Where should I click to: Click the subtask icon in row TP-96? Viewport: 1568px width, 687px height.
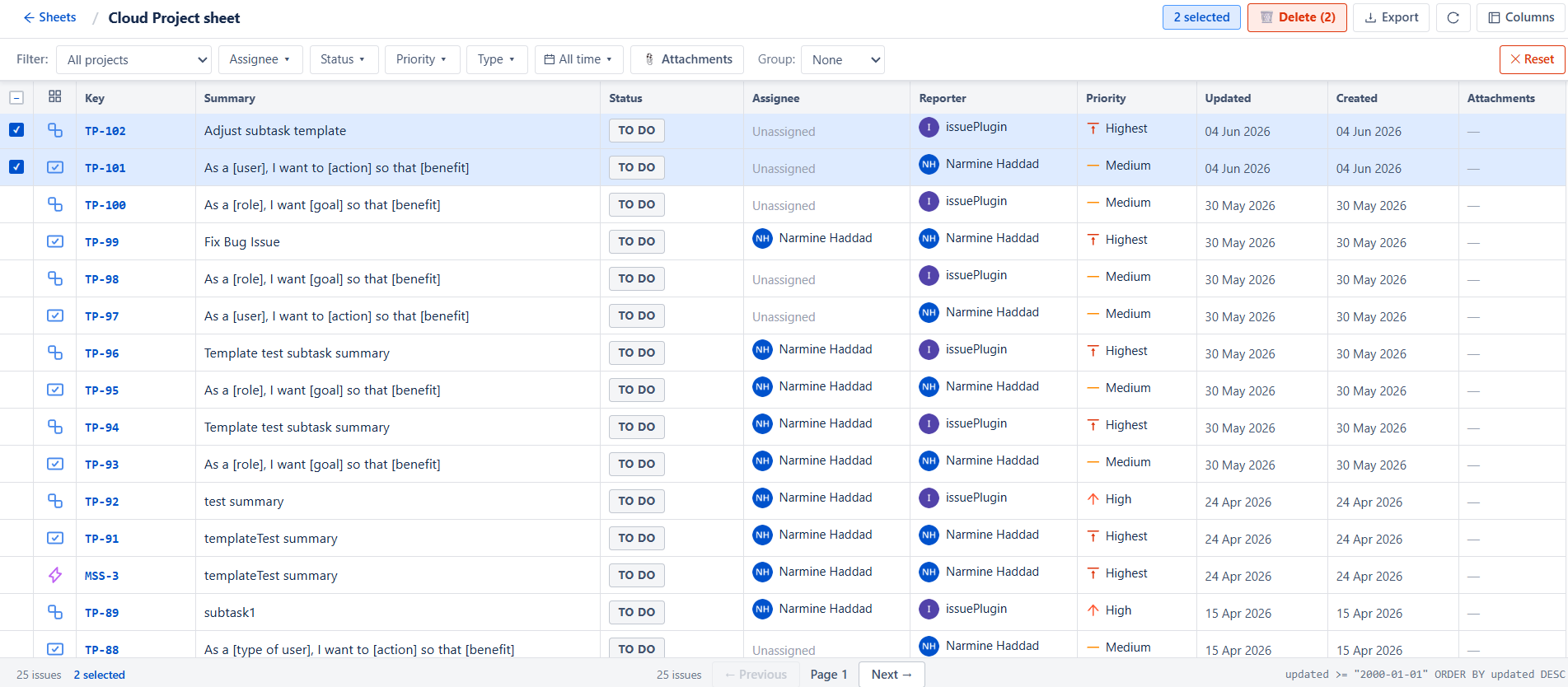pyautogui.click(x=55, y=353)
